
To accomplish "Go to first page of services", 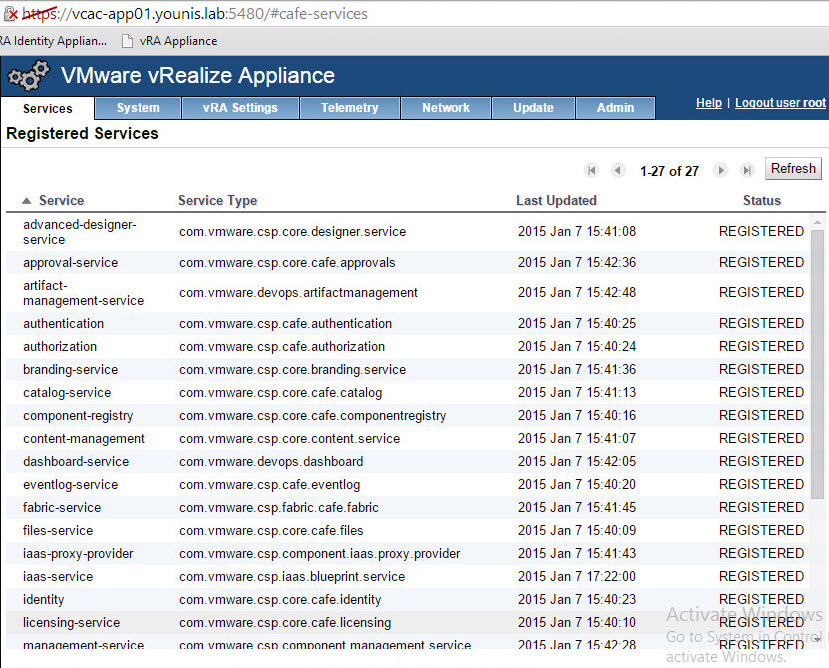I will point(592,171).
